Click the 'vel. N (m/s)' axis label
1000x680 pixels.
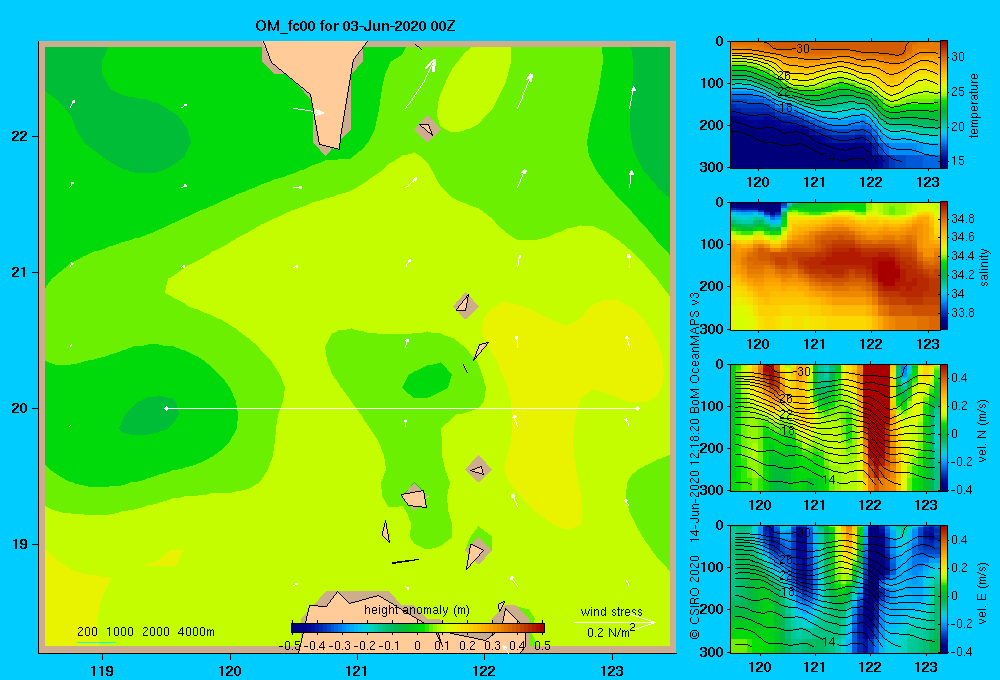coord(983,431)
